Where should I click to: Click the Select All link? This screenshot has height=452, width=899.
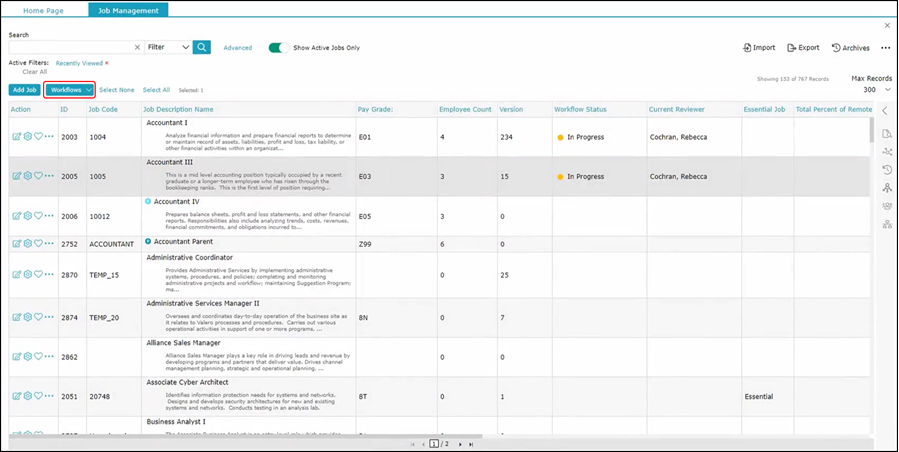156,90
